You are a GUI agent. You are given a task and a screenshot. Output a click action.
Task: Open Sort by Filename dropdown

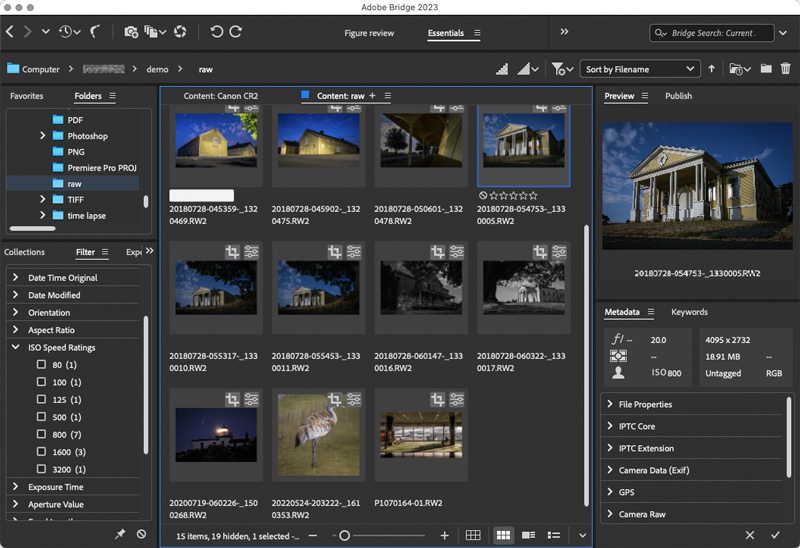pyautogui.click(x=640, y=69)
